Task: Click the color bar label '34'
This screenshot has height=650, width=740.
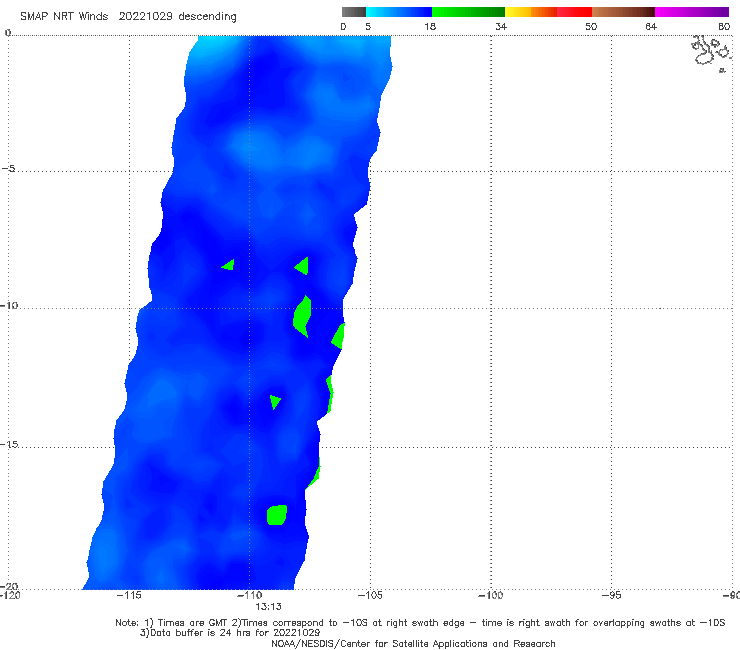Action: click(501, 26)
